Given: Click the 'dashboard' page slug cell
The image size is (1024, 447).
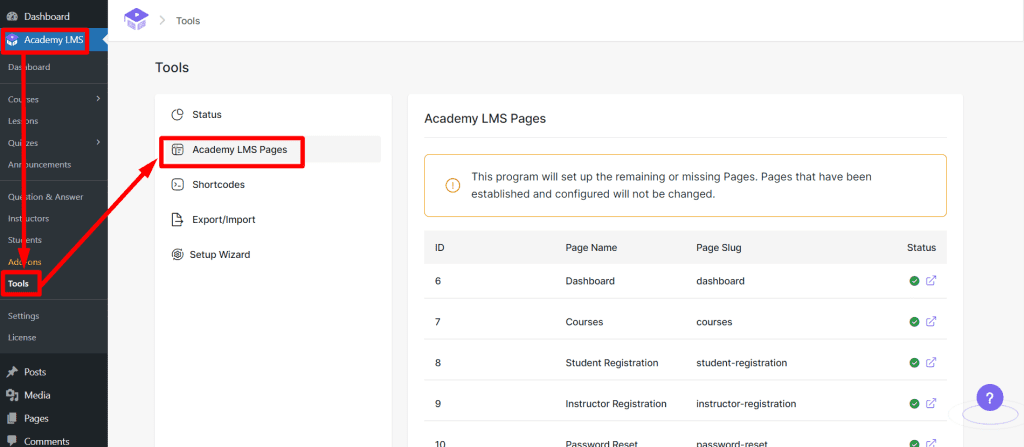Looking at the screenshot, I should tap(720, 281).
